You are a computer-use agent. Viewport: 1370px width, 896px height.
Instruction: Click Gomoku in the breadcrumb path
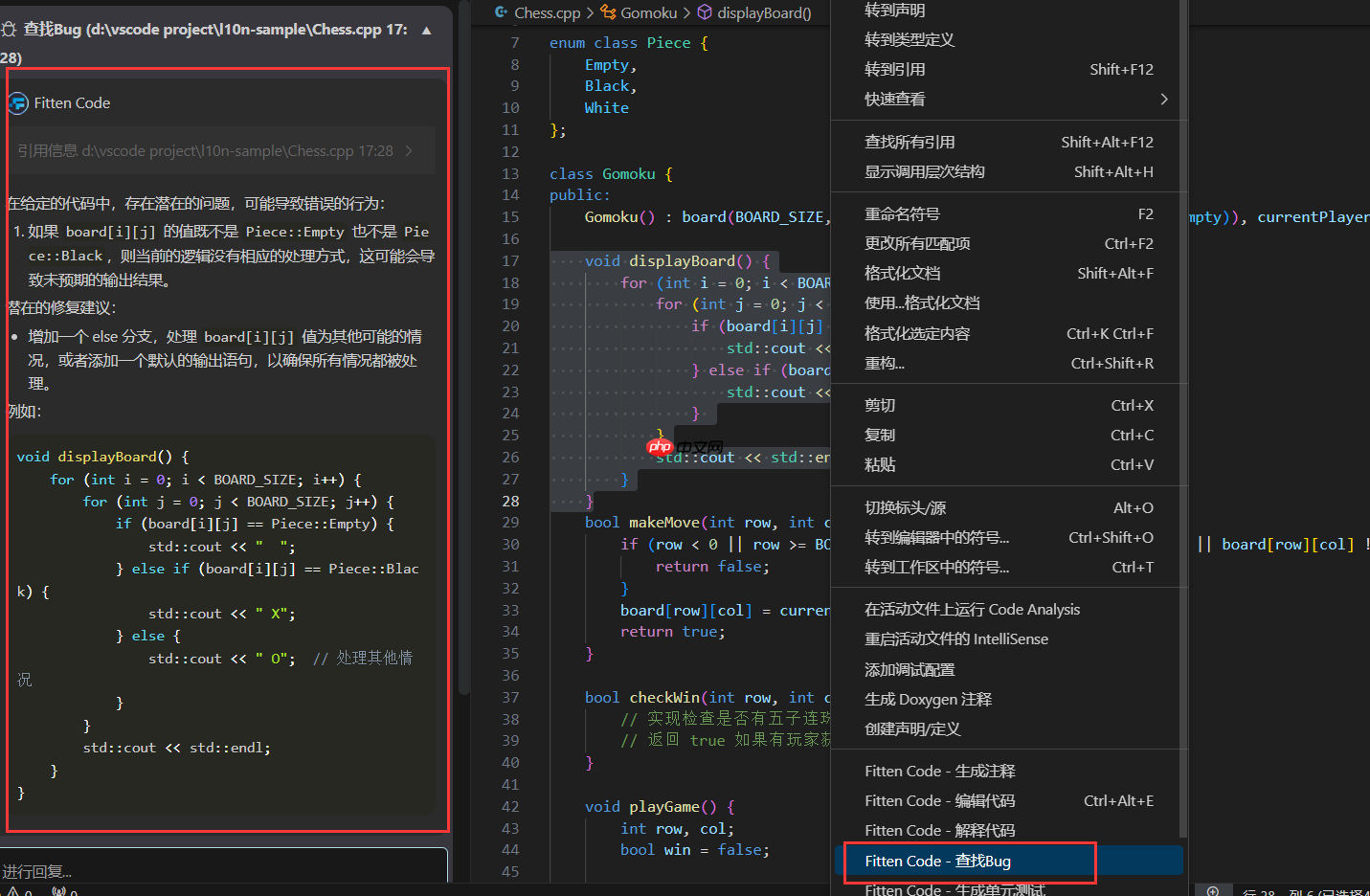(x=649, y=12)
